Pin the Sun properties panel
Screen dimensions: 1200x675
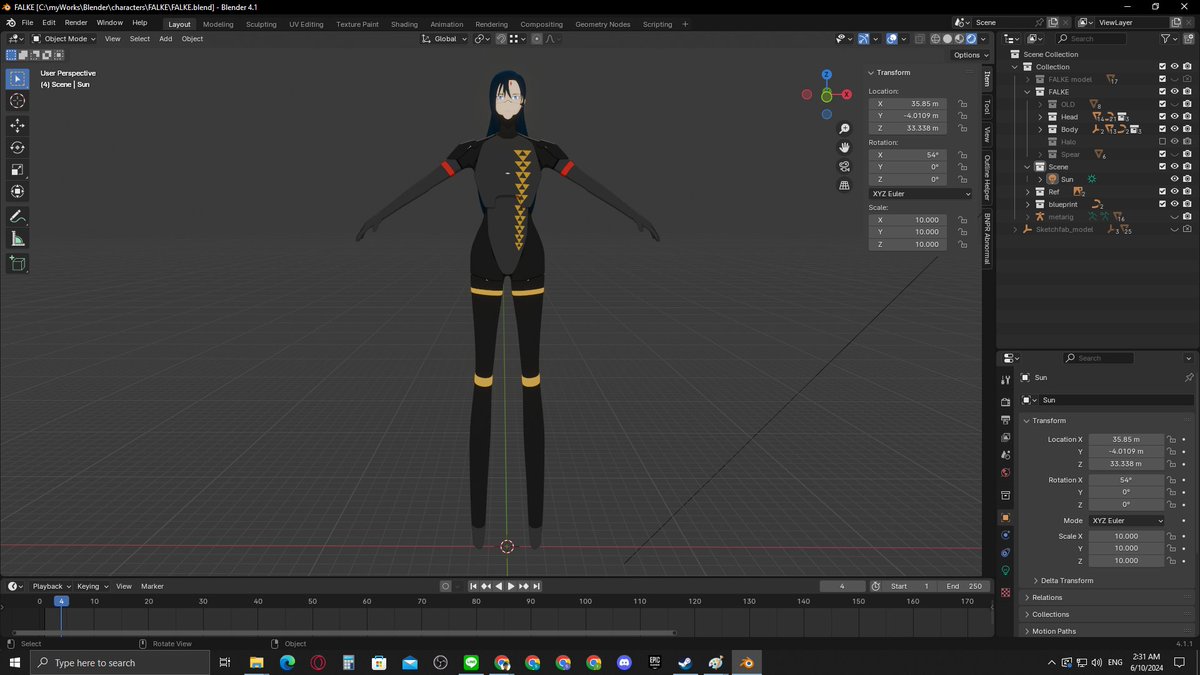coord(1188,378)
